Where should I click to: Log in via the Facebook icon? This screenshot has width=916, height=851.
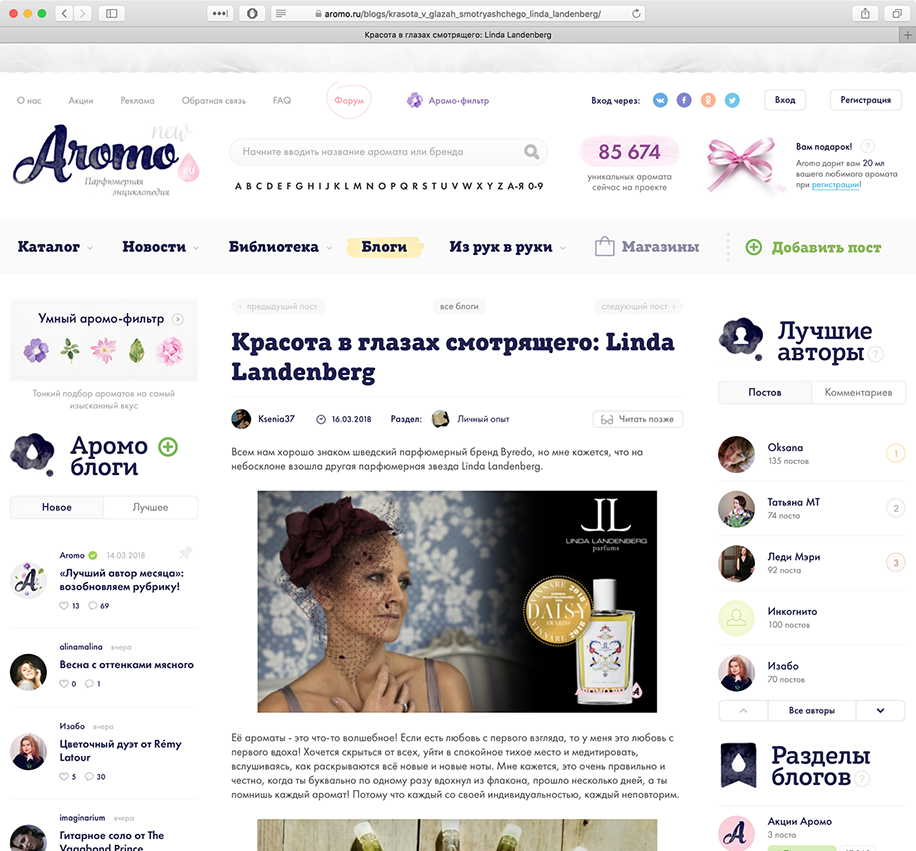684,100
